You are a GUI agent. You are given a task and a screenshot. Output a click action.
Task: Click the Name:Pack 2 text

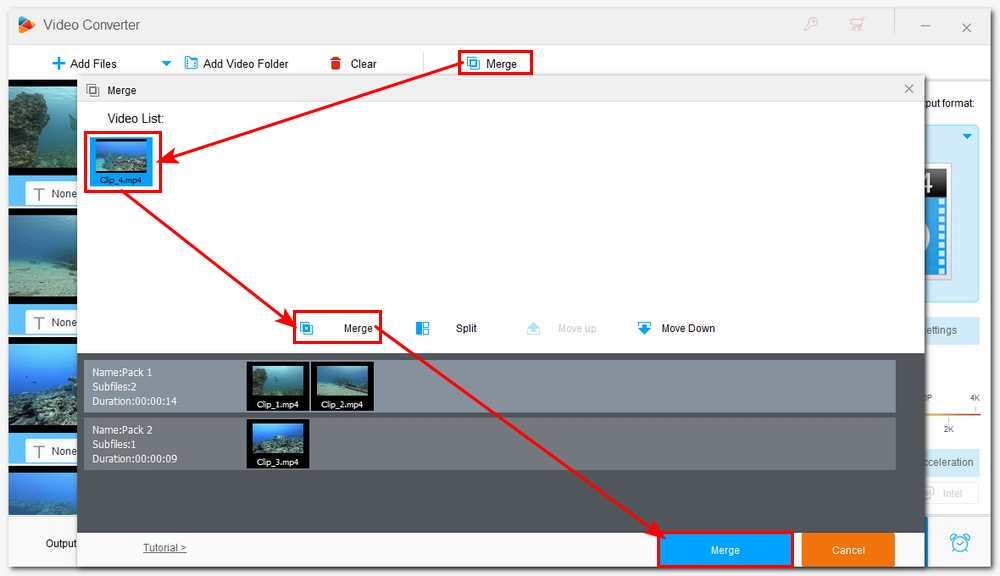click(122, 429)
